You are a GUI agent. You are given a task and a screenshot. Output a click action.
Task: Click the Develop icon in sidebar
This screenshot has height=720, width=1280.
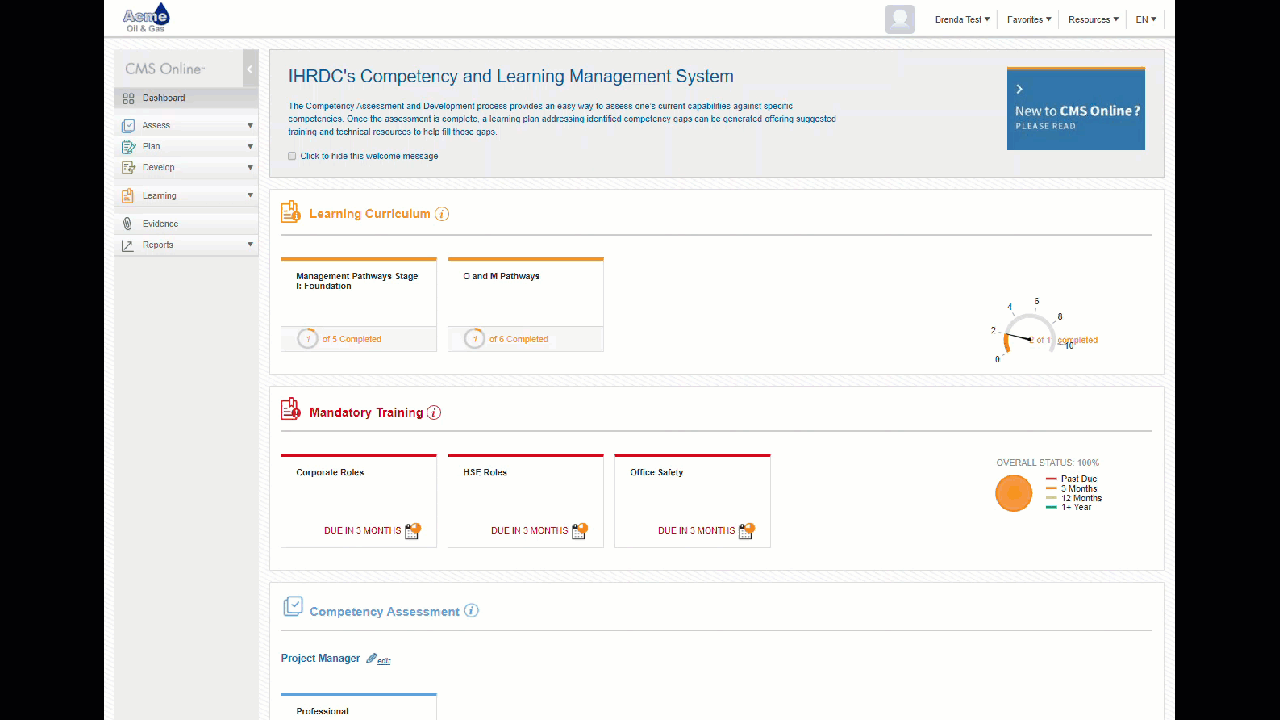128,168
